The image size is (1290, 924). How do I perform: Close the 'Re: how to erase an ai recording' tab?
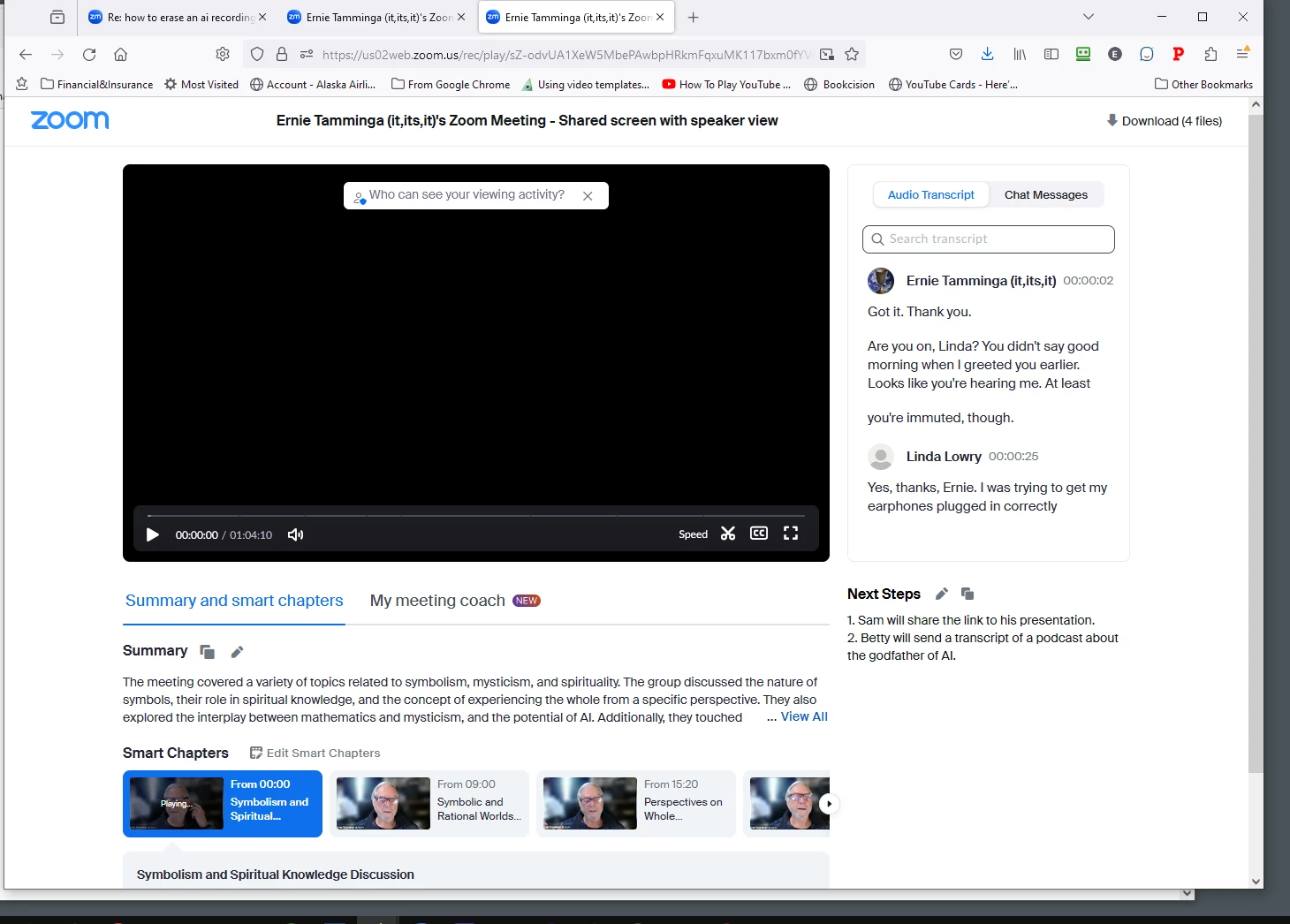[x=262, y=17]
